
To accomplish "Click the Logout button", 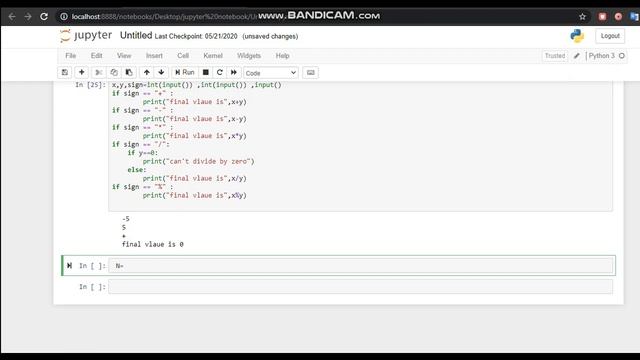I will (x=610, y=36).
